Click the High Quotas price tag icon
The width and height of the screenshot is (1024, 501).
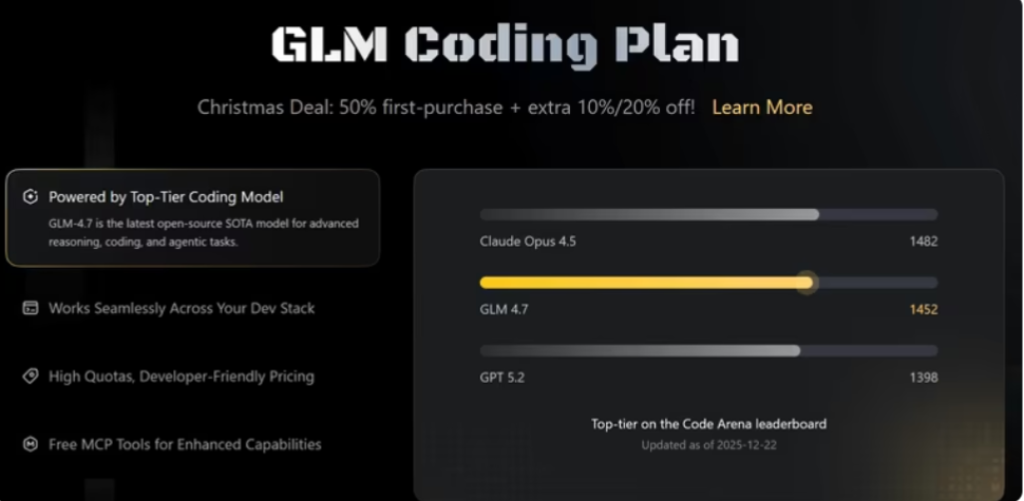click(31, 376)
